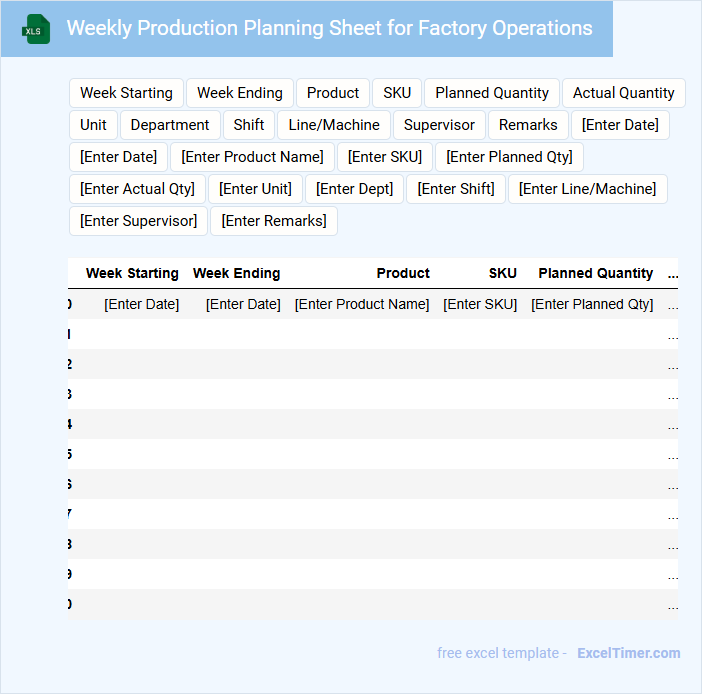Select the Line/Machine tag chip

pos(334,125)
